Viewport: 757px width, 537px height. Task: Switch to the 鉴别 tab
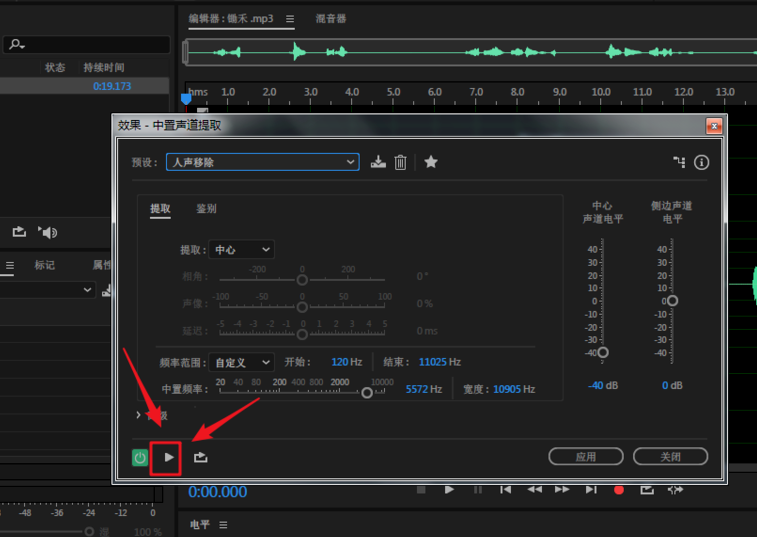(x=206, y=209)
